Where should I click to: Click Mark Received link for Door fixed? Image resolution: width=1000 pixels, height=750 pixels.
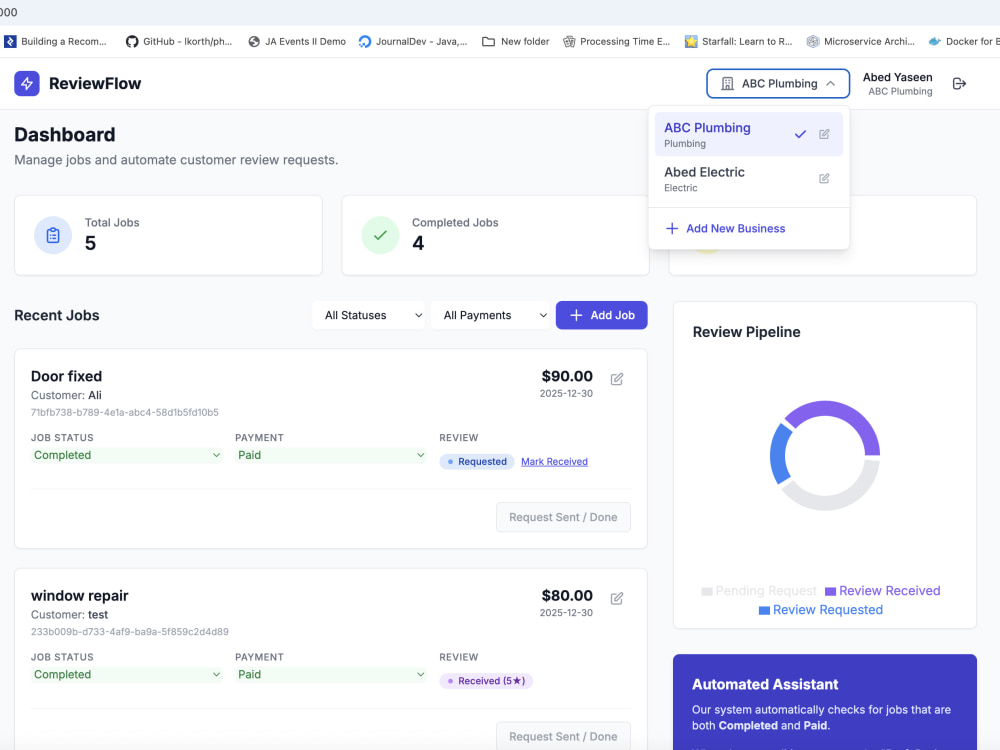tap(554, 462)
